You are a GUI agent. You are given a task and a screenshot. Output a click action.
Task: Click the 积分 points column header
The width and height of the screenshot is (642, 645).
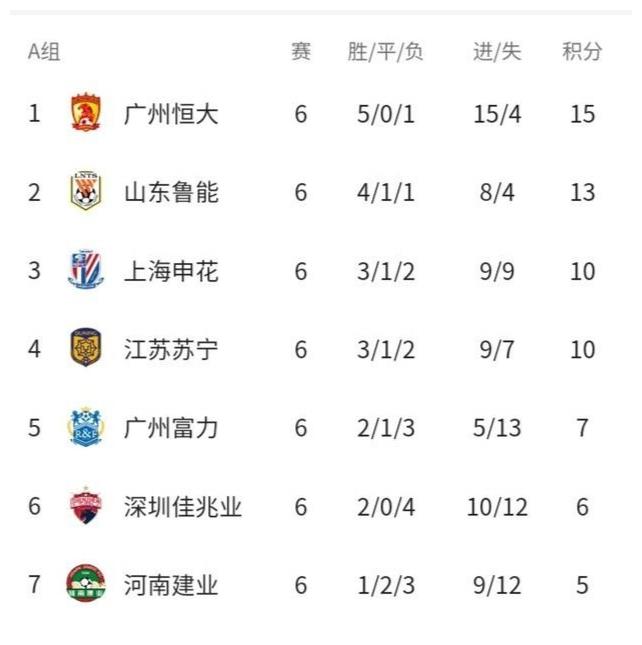pyautogui.click(x=582, y=52)
